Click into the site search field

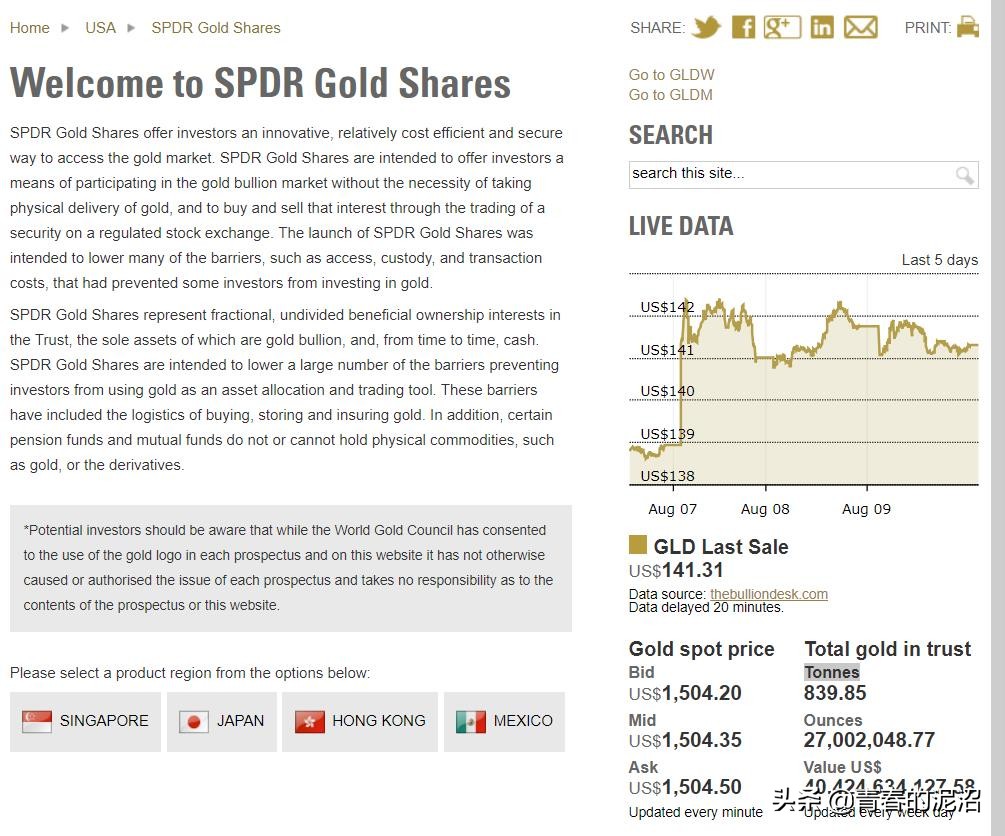pos(790,174)
